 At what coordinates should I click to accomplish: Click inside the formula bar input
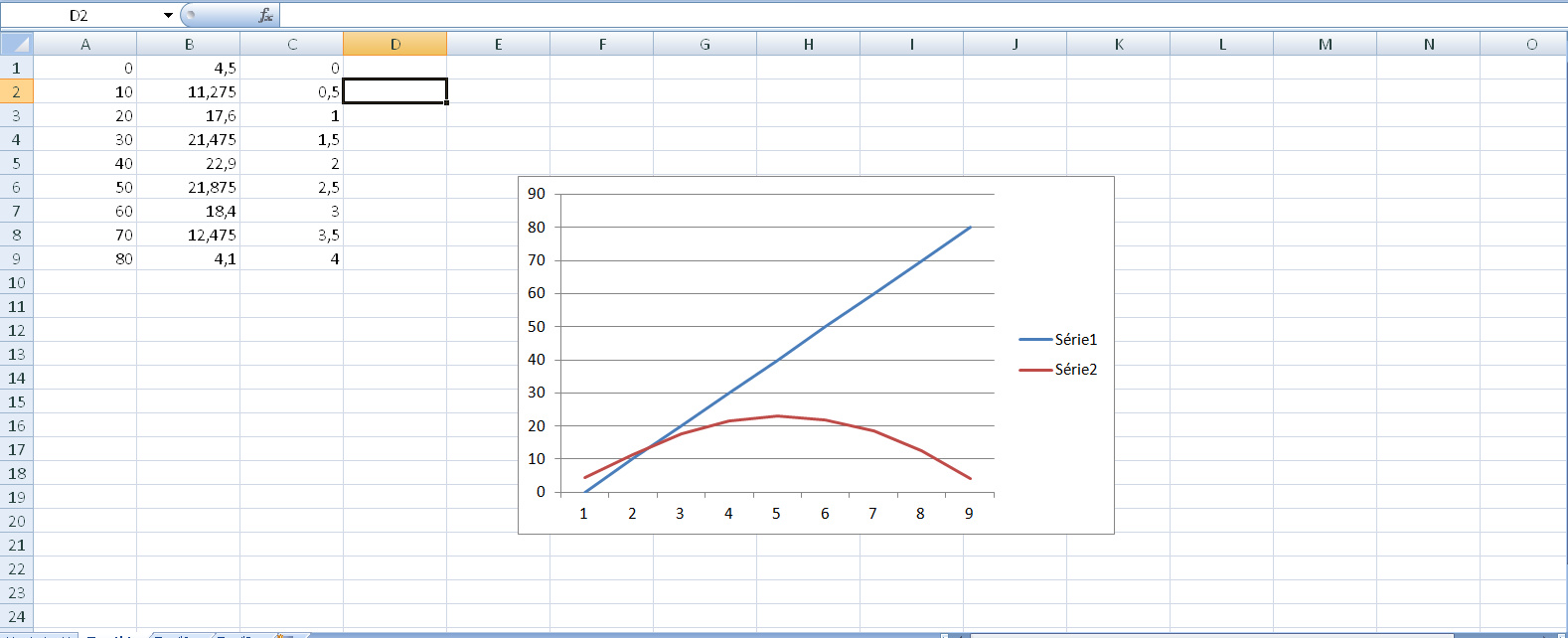894,15
